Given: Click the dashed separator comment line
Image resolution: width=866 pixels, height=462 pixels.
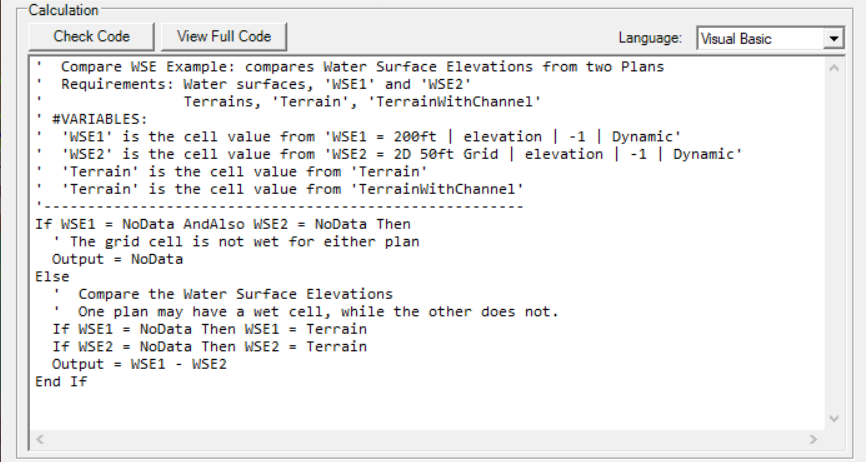Looking at the screenshot, I should pos(280,206).
